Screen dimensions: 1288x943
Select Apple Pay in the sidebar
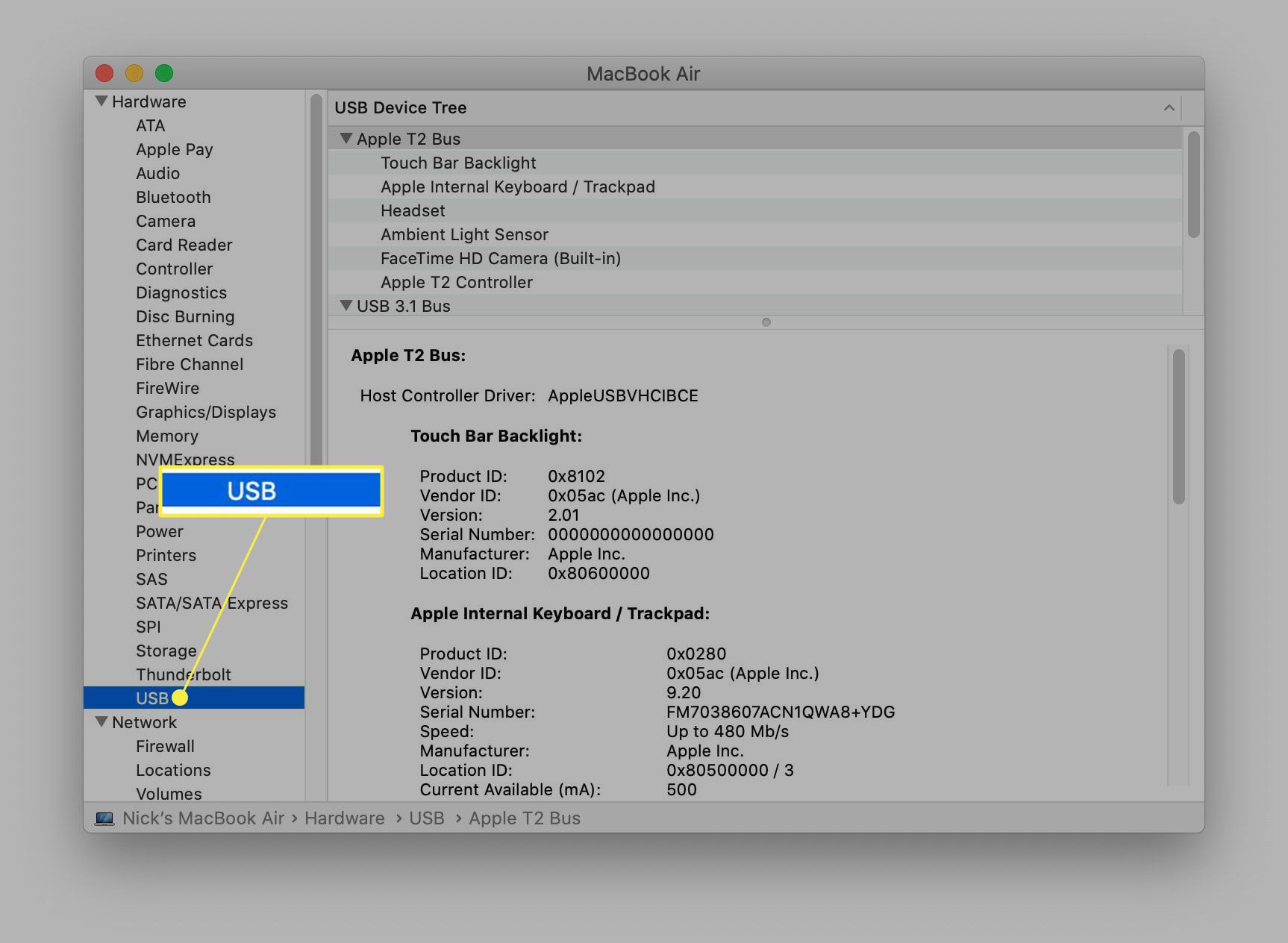point(174,149)
